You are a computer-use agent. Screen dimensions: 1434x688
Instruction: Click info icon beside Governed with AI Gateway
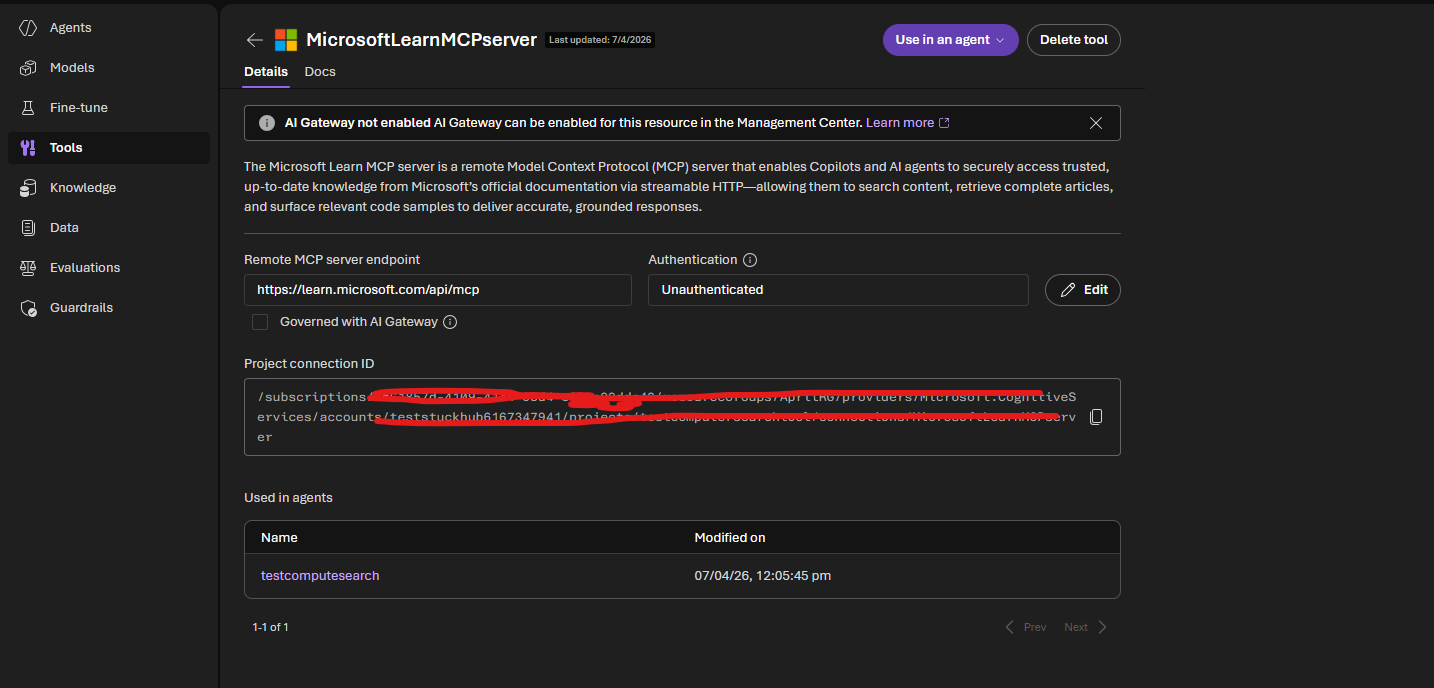click(450, 322)
